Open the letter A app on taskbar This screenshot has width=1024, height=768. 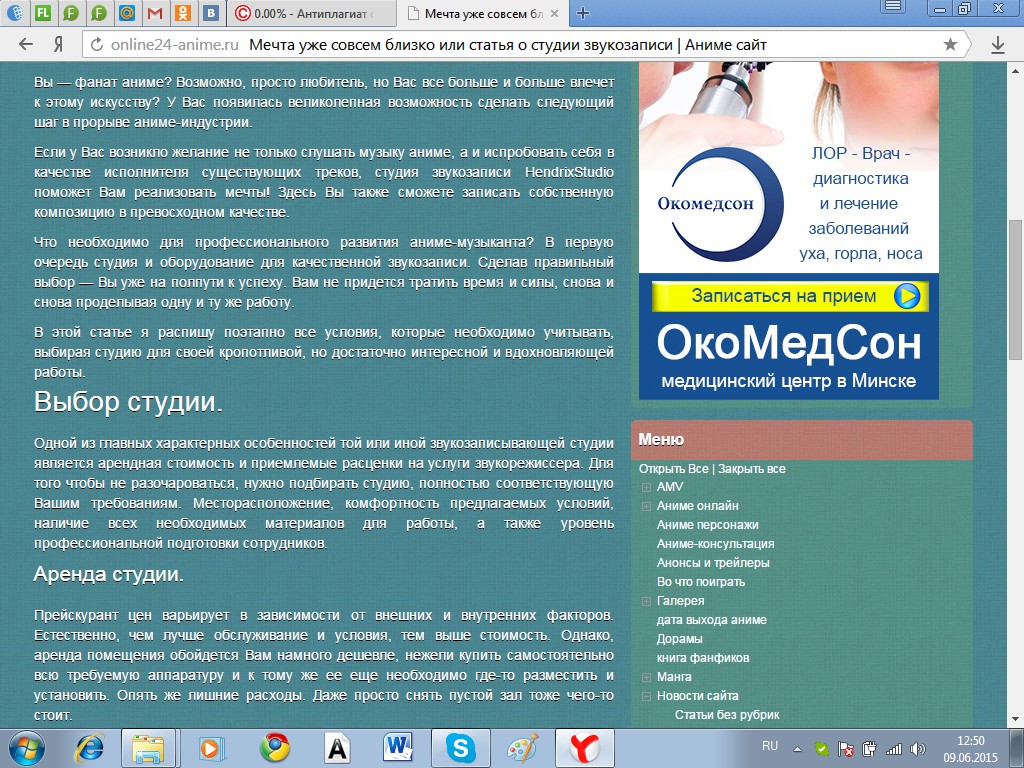click(x=337, y=748)
